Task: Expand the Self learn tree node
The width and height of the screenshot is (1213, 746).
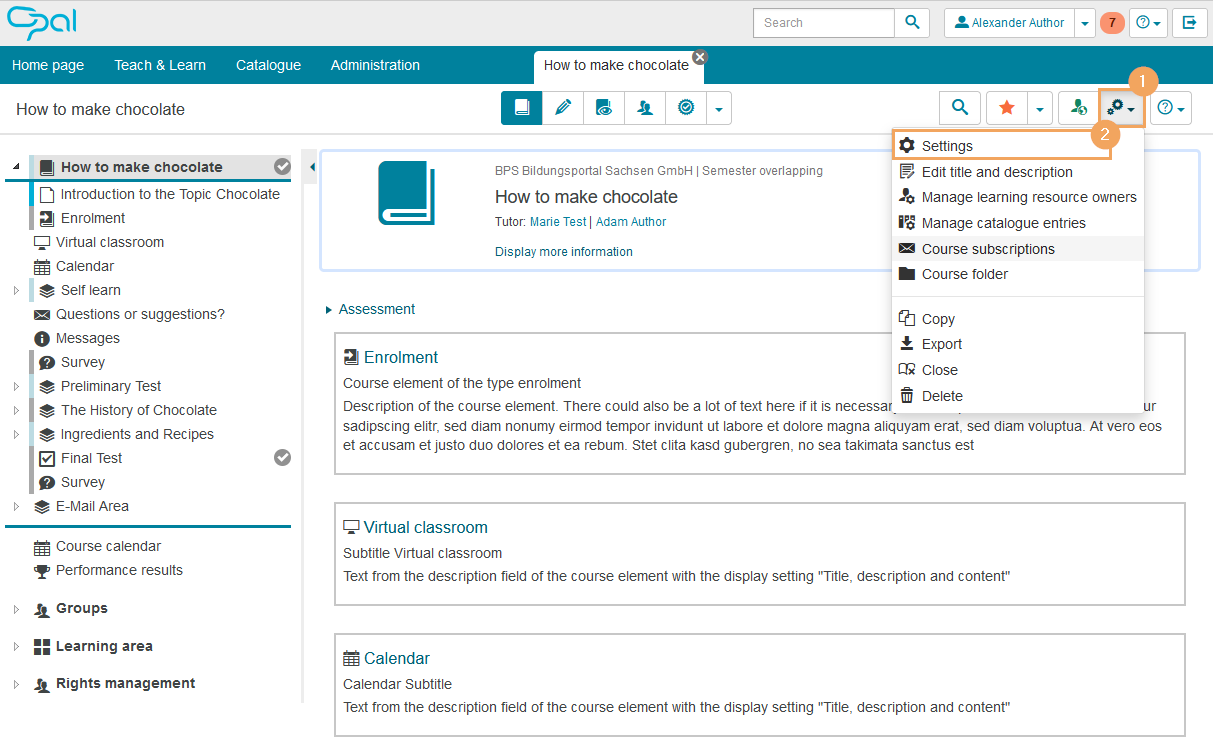Action: (x=16, y=291)
